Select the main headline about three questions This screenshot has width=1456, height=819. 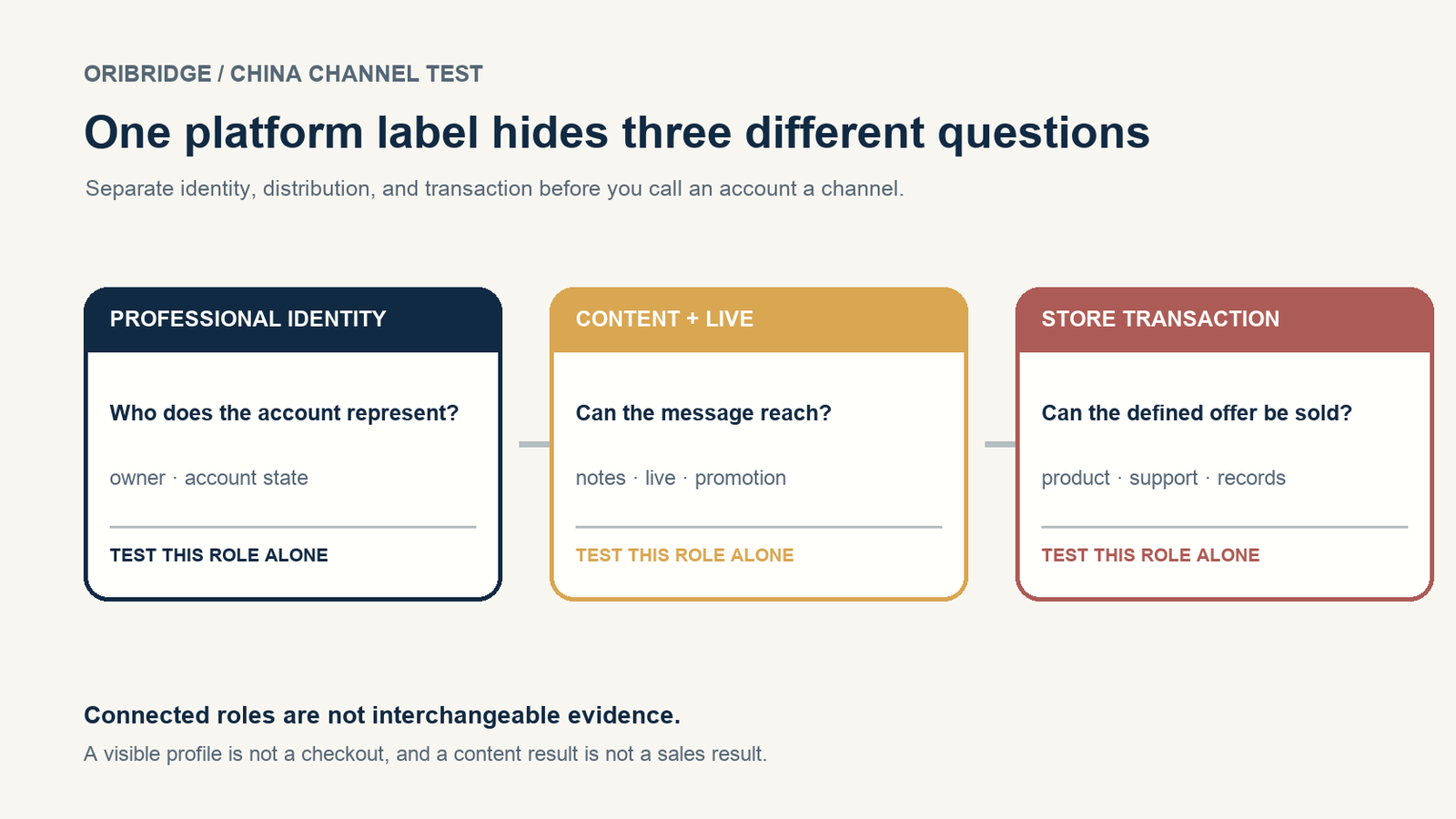(617, 133)
